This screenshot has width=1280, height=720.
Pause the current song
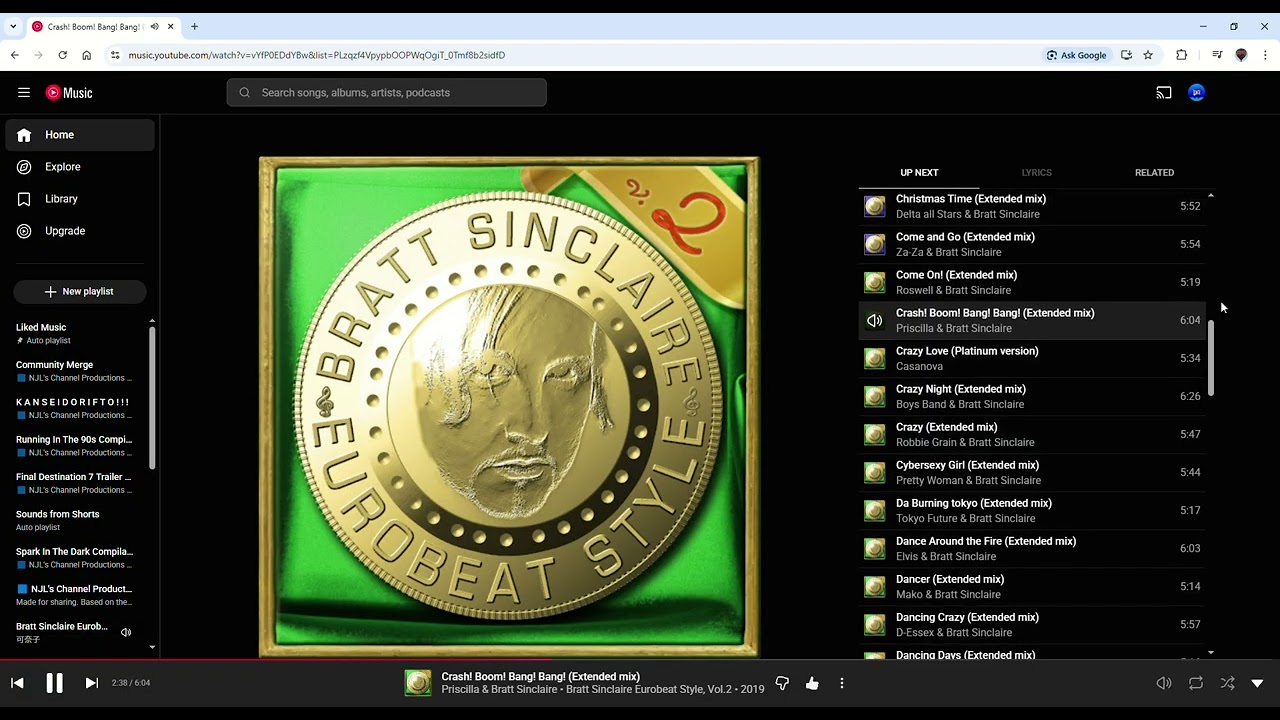click(54, 683)
